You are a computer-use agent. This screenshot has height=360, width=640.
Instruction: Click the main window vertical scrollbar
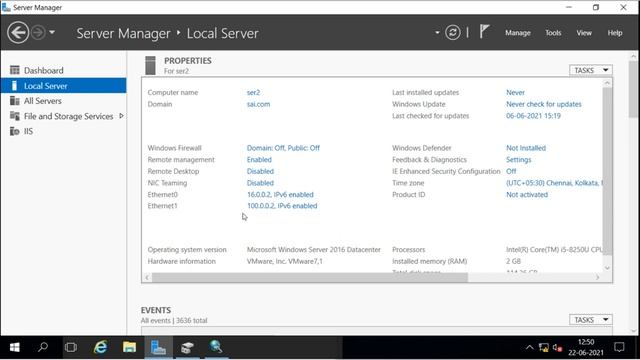pyautogui.click(x=633, y=89)
